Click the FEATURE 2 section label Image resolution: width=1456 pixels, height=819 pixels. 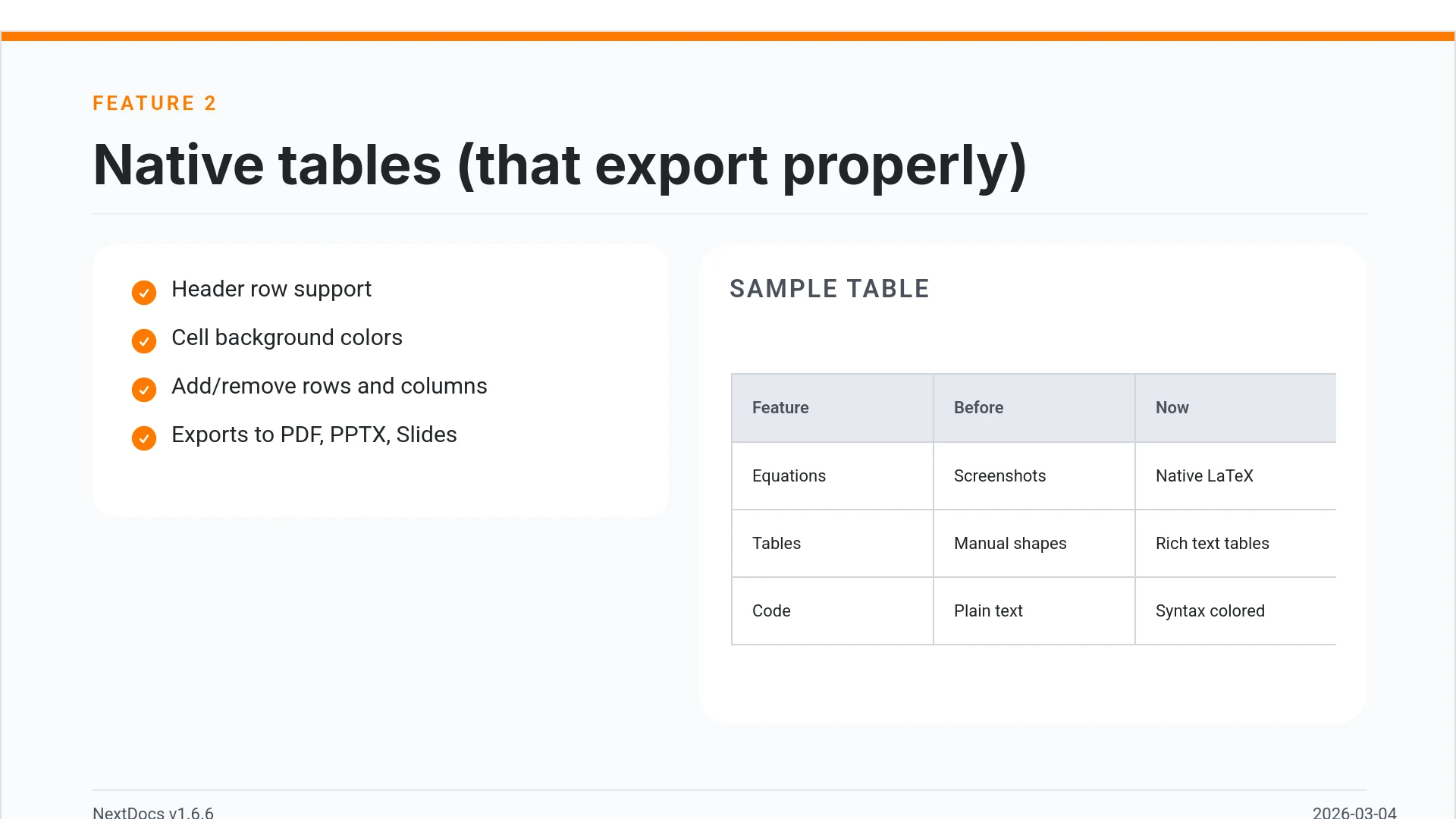155,103
